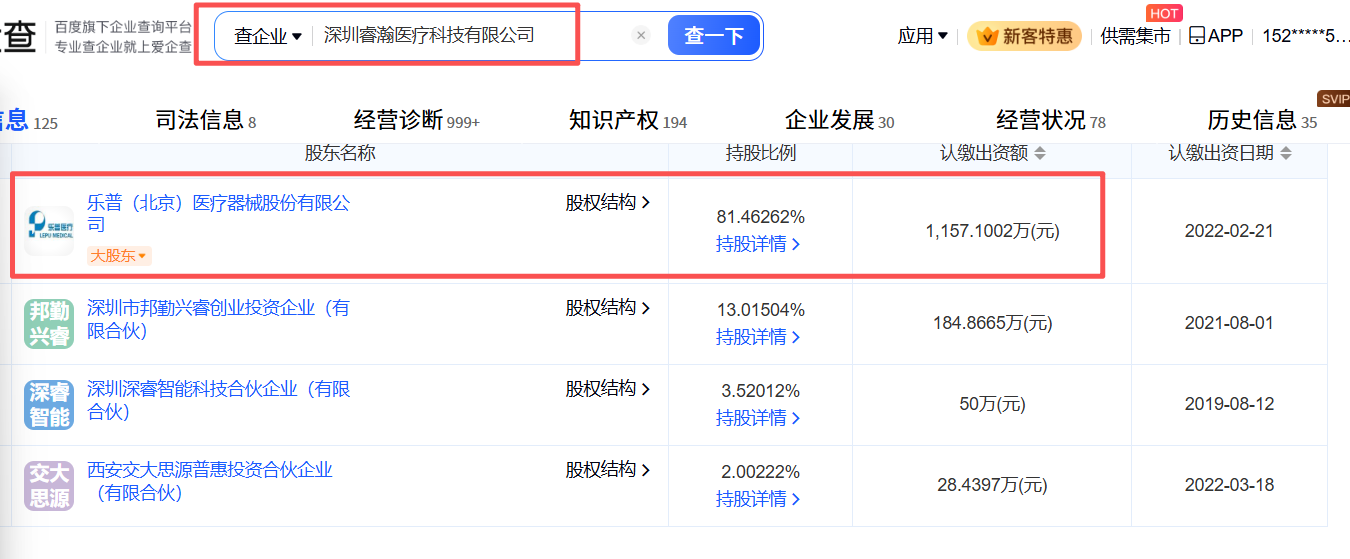Click the 新客特惠 crown badge
1350x559 pixels.
(x=1025, y=36)
